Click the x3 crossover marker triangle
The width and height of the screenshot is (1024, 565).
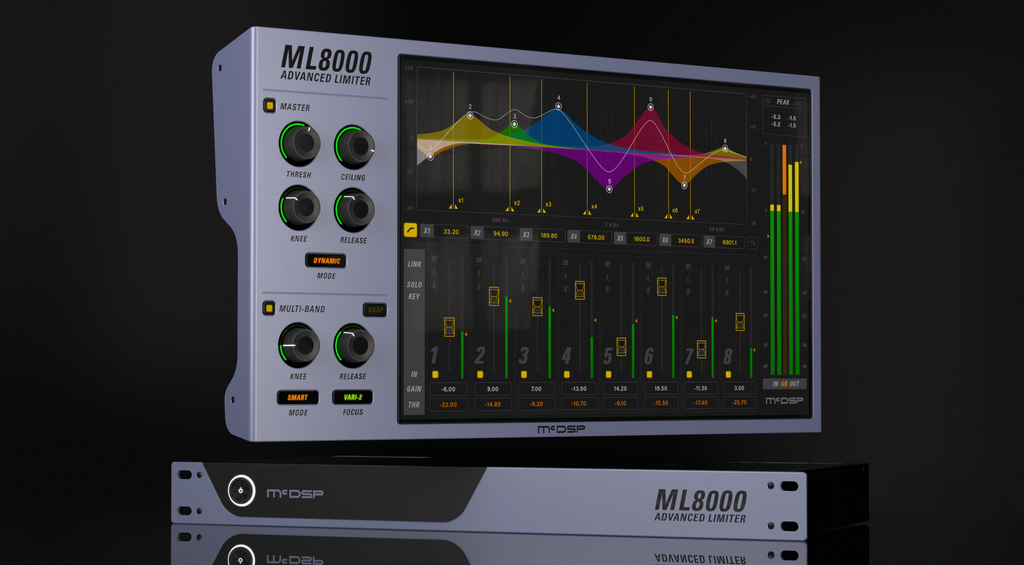click(541, 210)
